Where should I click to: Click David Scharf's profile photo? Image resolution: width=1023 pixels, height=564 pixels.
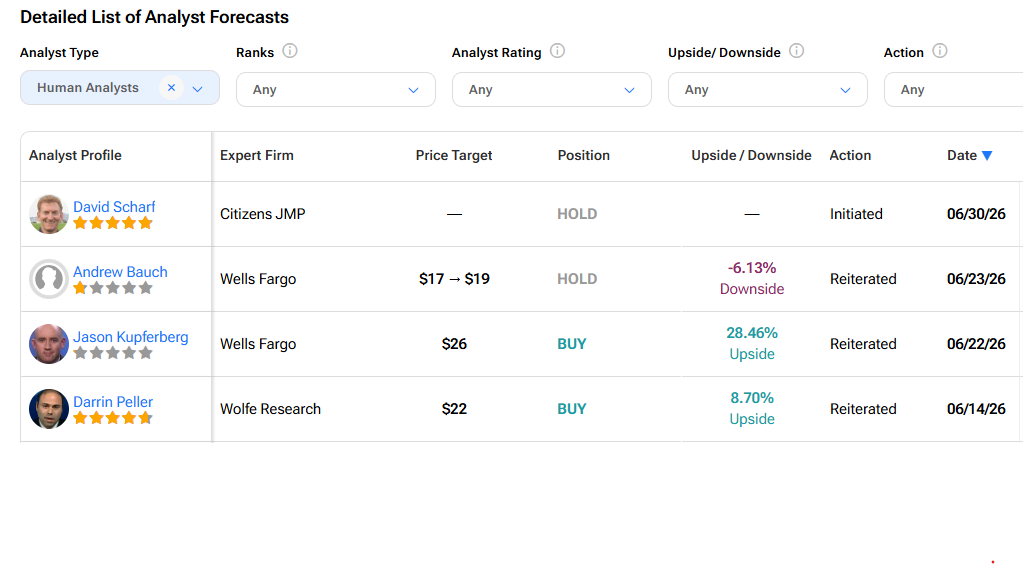click(49, 214)
